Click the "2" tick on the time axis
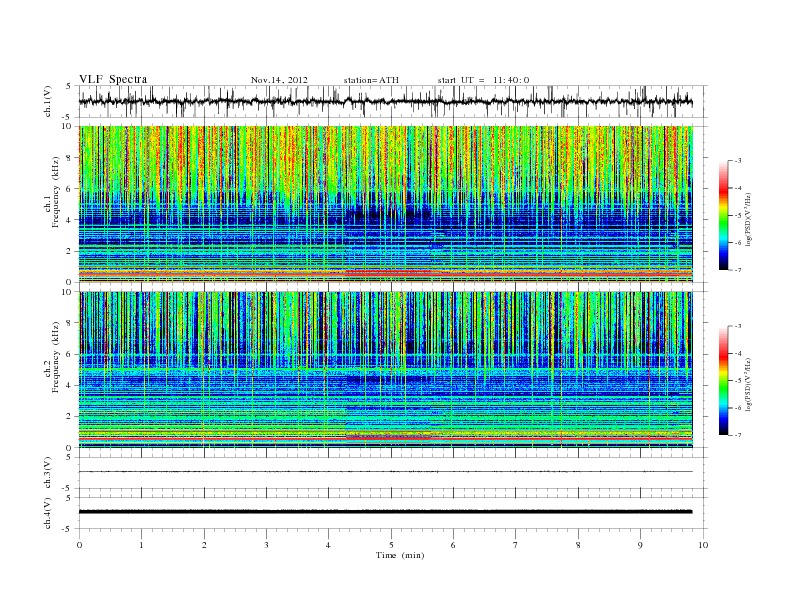 pos(204,545)
